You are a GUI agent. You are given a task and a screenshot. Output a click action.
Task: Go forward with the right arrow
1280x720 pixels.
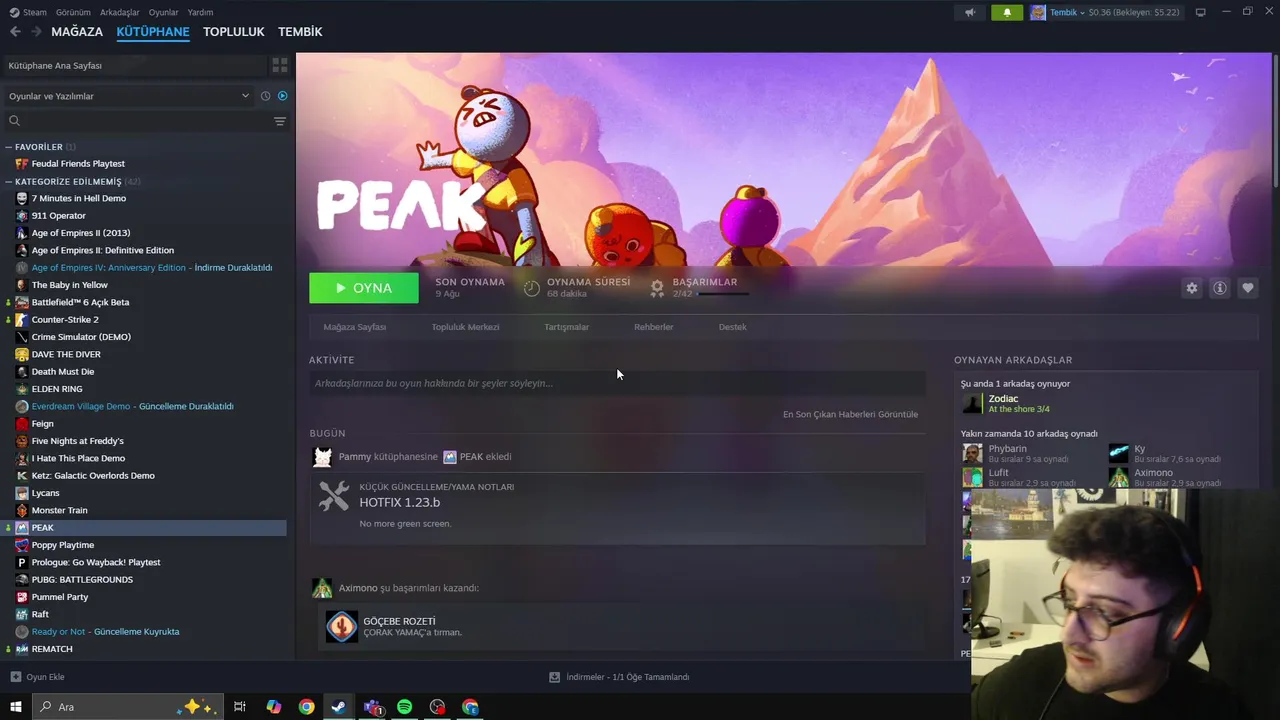(36, 32)
